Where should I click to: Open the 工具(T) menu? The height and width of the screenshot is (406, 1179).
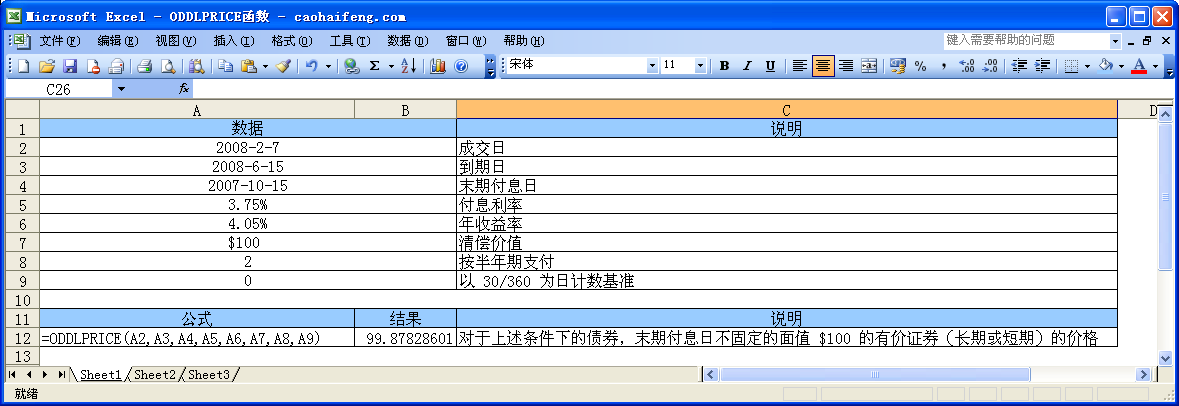point(350,41)
